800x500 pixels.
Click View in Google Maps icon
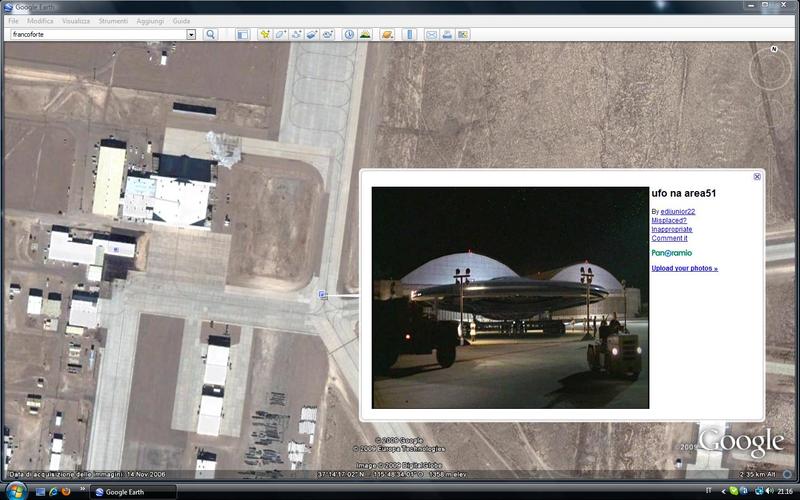(463, 34)
